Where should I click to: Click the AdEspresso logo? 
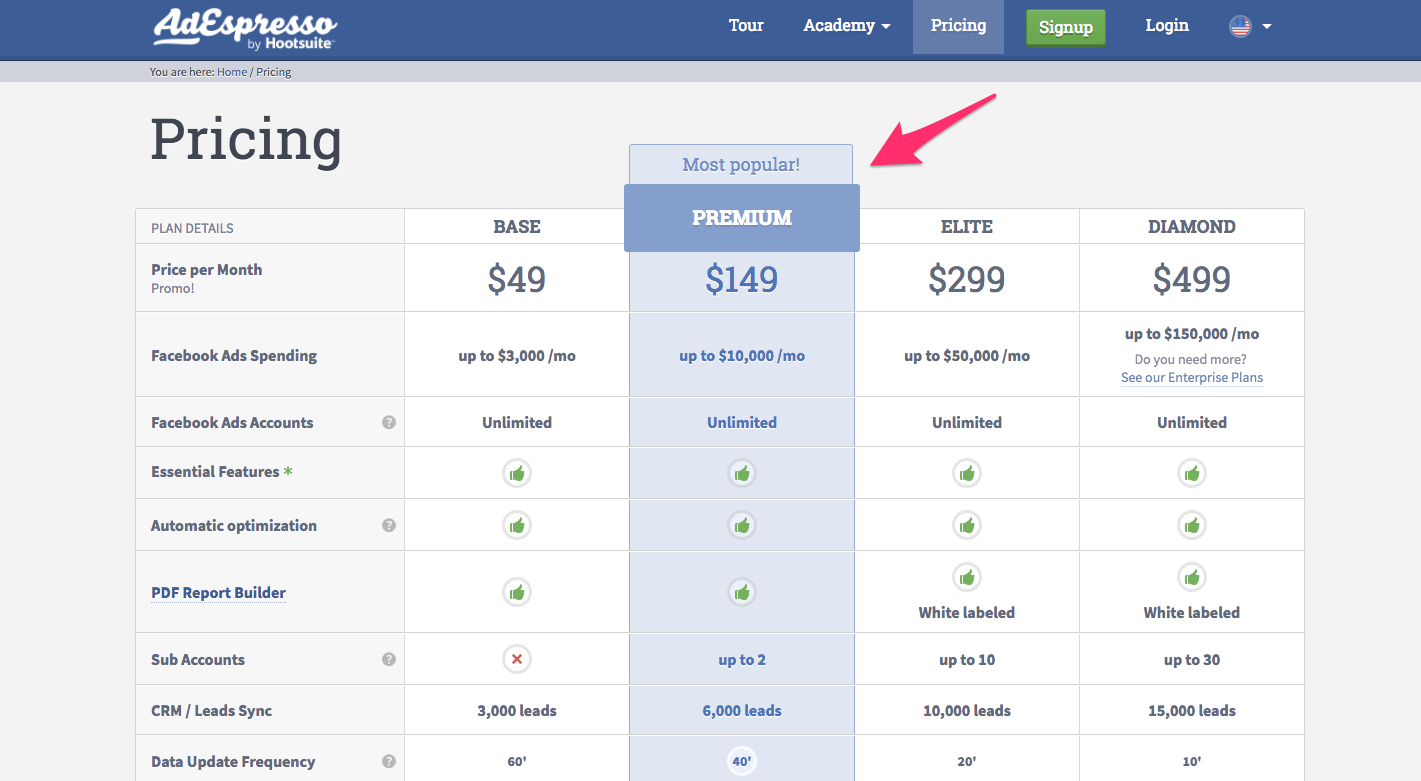[244, 28]
